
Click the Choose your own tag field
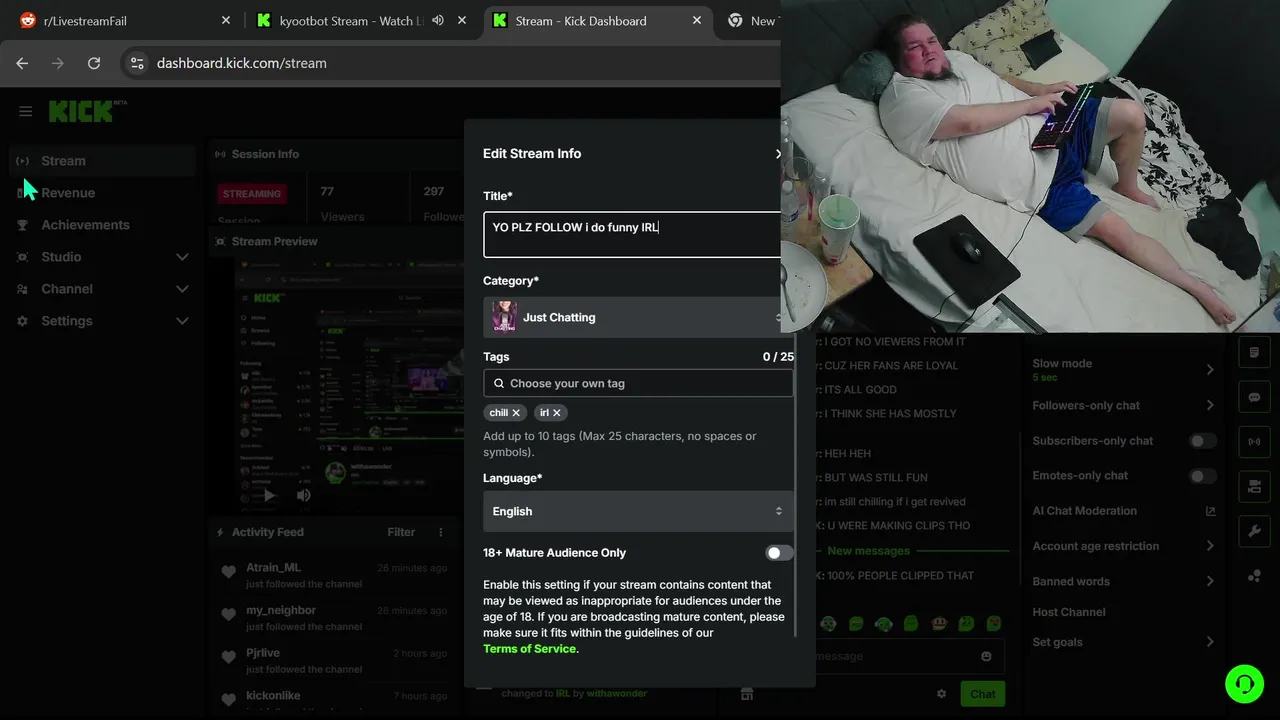tap(638, 383)
